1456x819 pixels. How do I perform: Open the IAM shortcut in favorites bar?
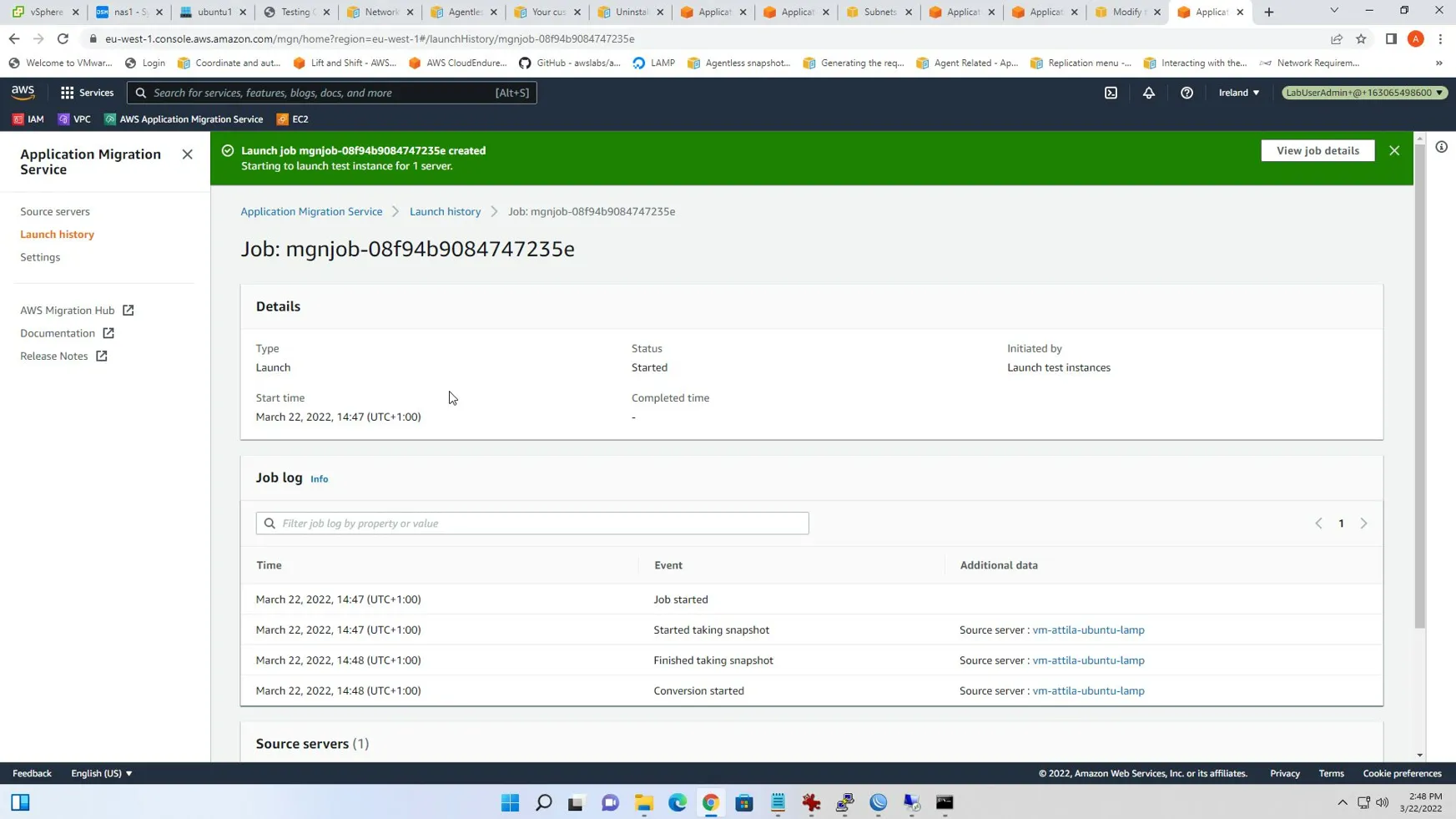tap(28, 119)
